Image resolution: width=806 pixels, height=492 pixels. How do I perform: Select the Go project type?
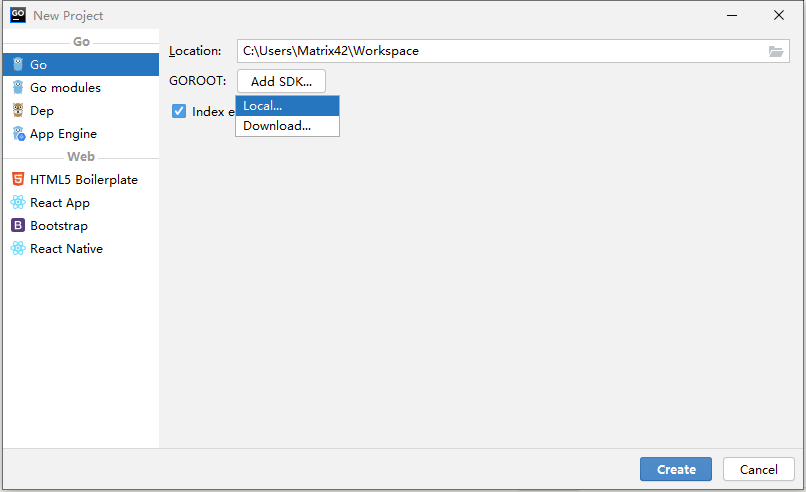click(81, 64)
